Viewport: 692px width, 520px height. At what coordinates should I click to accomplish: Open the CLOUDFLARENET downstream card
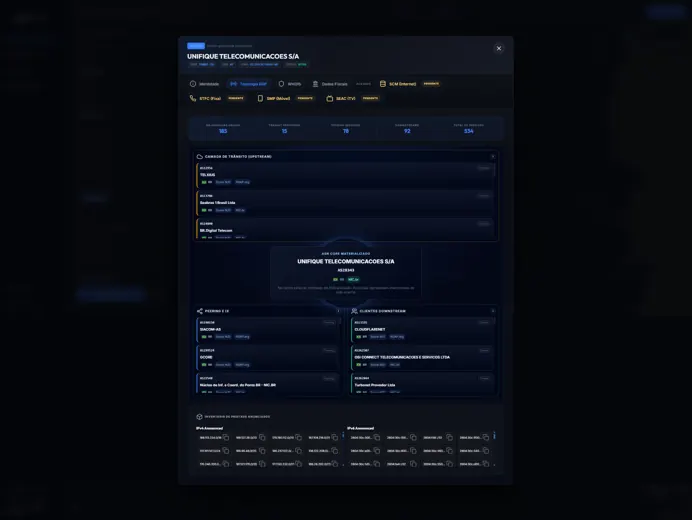coord(422,330)
